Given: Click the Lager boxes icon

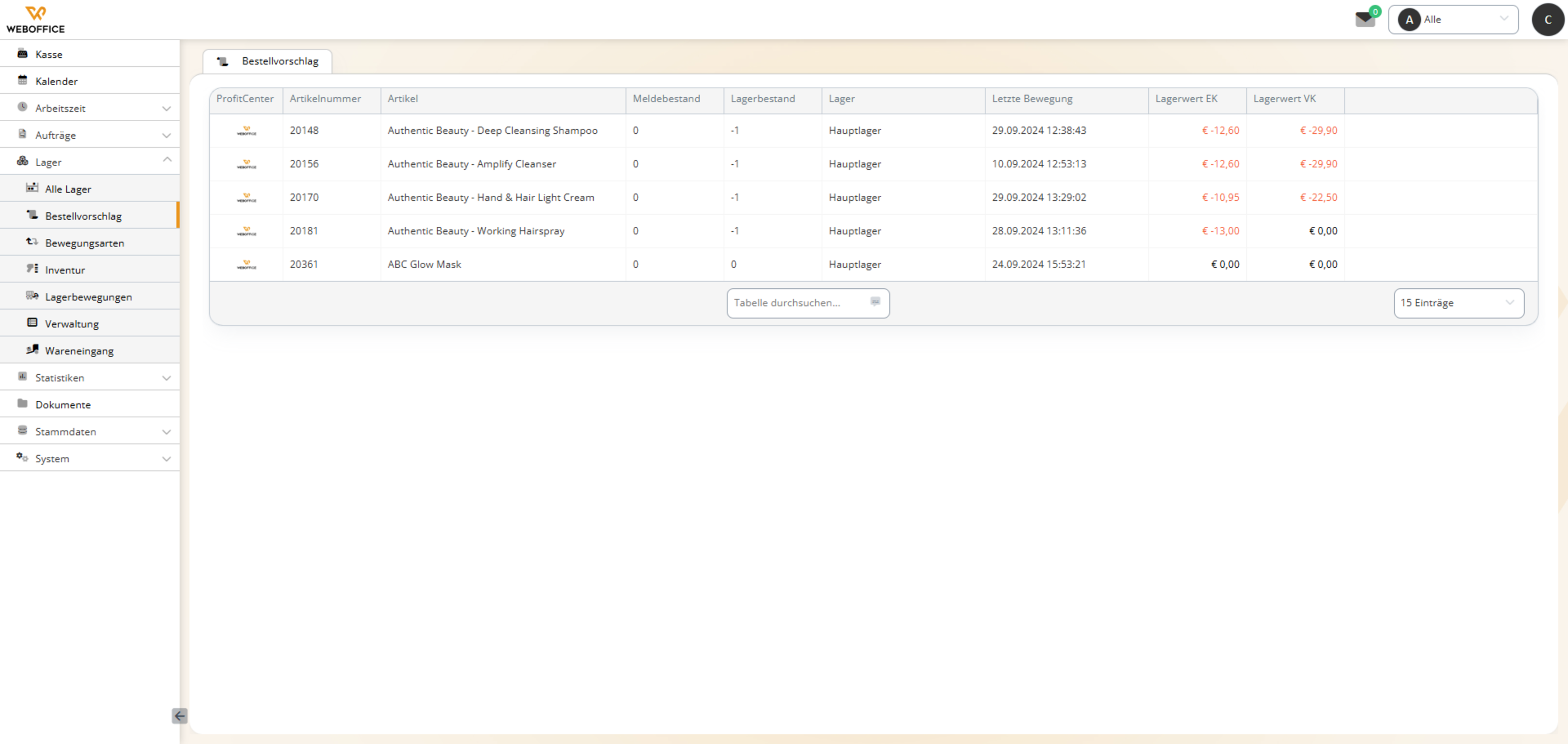Looking at the screenshot, I should tap(22, 161).
